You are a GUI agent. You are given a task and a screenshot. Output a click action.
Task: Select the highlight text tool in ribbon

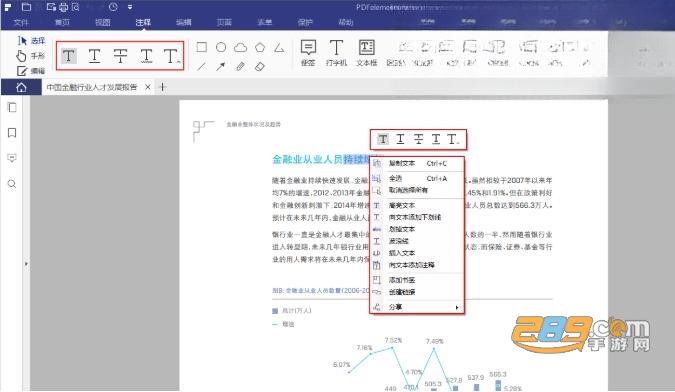(x=68, y=56)
